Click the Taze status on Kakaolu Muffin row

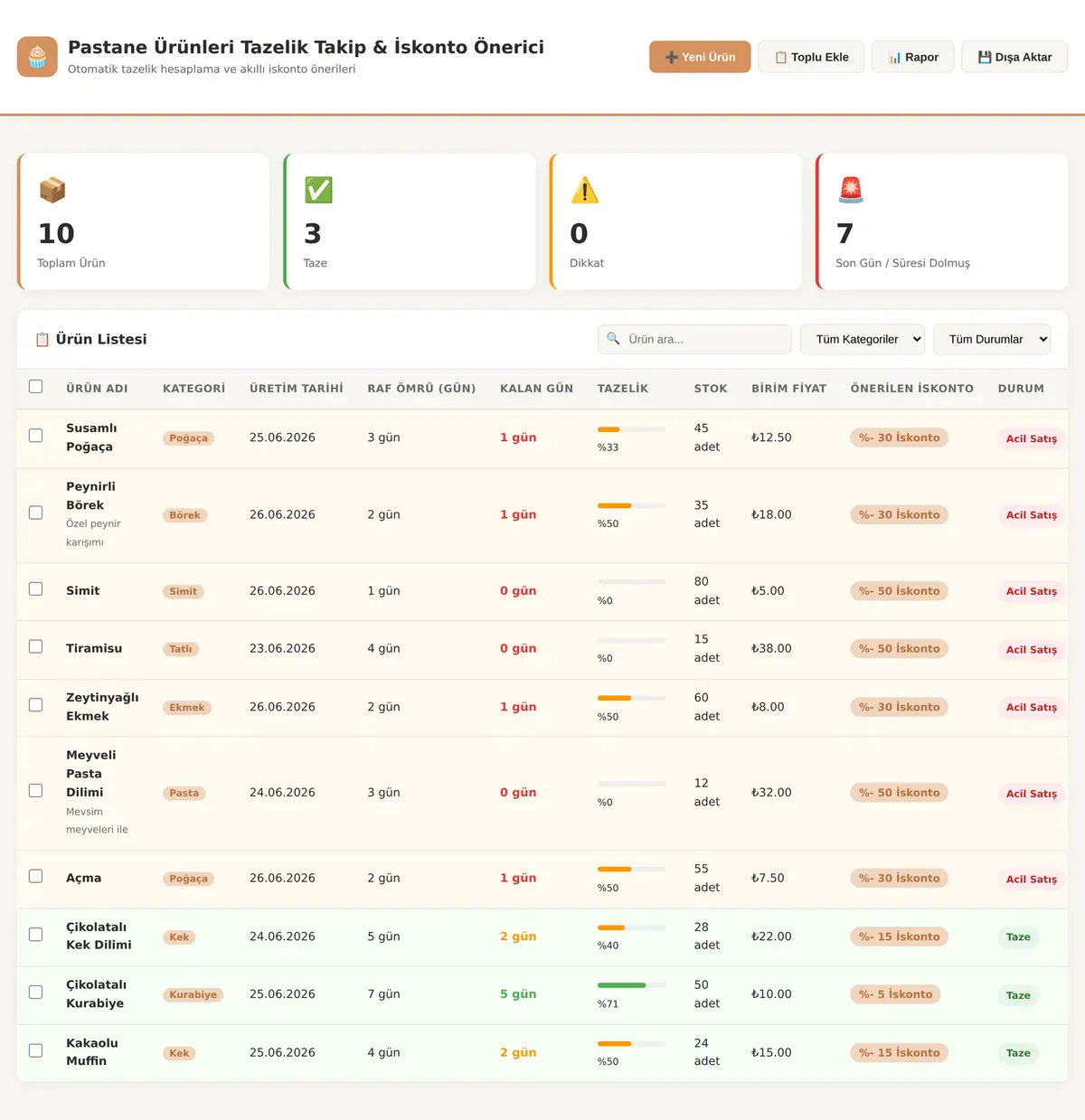pos(1018,1053)
